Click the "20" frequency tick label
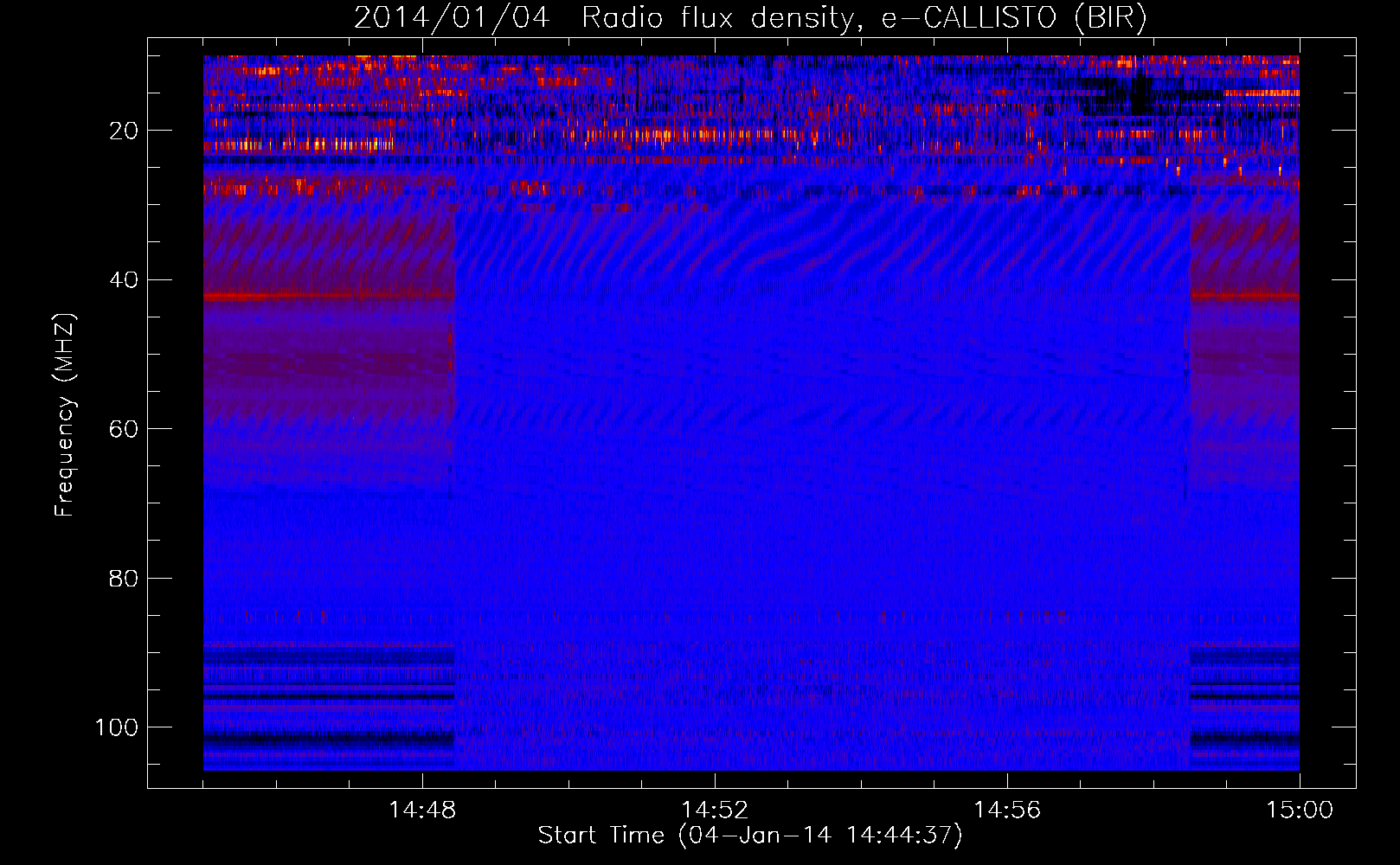This screenshot has width=1400, height=865. 124,131
